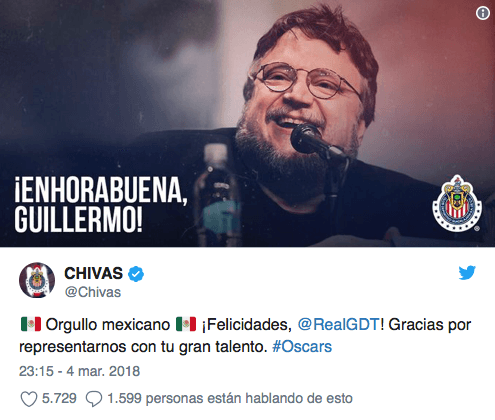This screenshot has width=495, height=420.
Task: Open '1.599 personas están hablando de esto'
Action: (x=230, y=398)
